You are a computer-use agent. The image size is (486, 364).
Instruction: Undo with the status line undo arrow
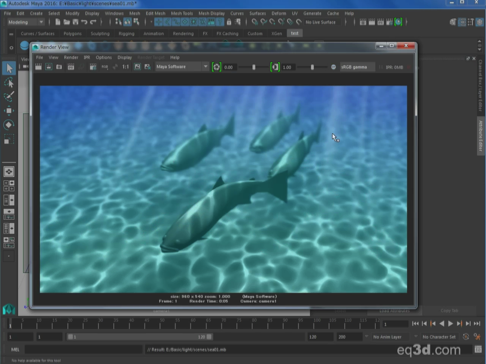[84, 22]
